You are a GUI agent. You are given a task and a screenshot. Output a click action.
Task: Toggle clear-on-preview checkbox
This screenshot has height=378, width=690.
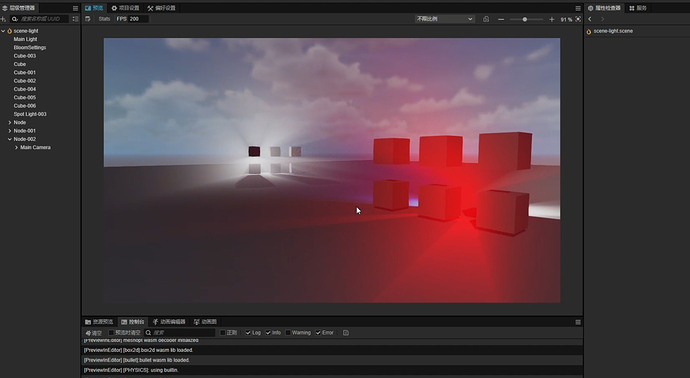point(111,333)
